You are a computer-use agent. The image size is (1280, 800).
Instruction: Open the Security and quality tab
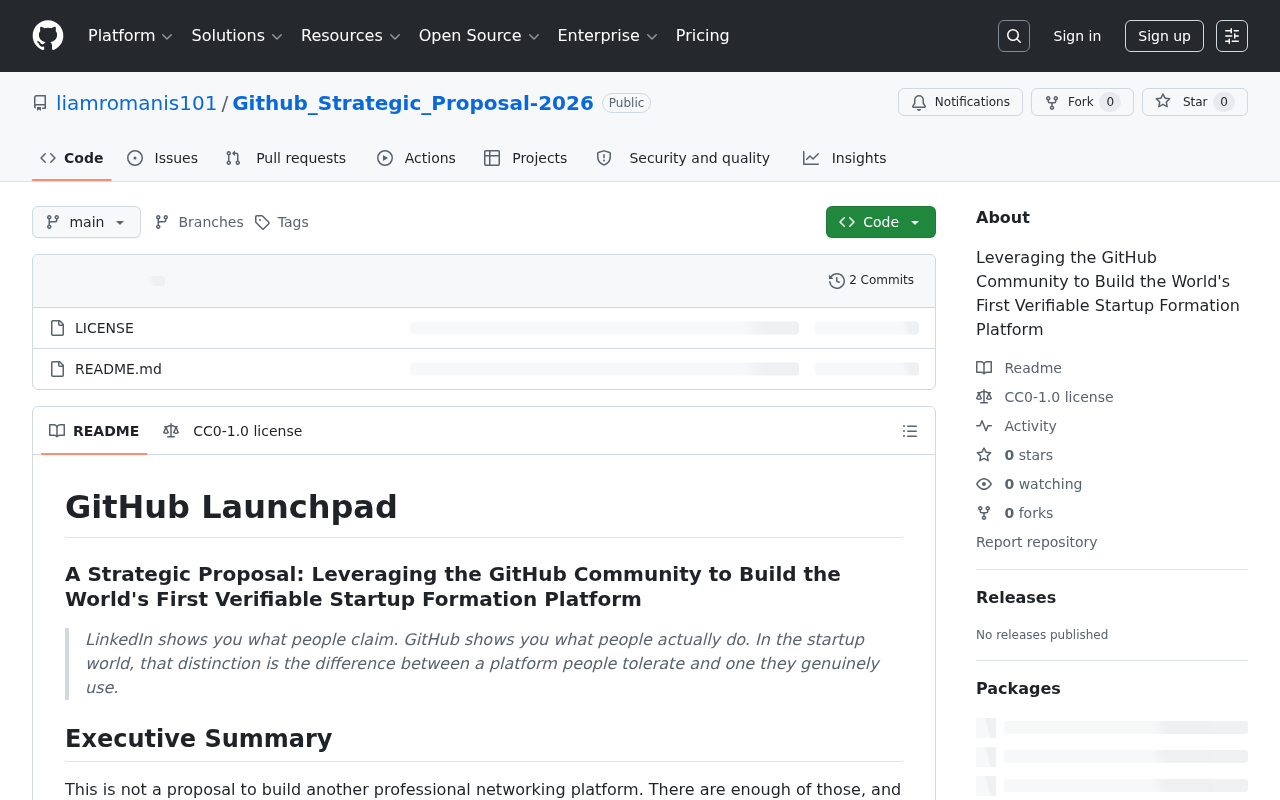point(683,158)
